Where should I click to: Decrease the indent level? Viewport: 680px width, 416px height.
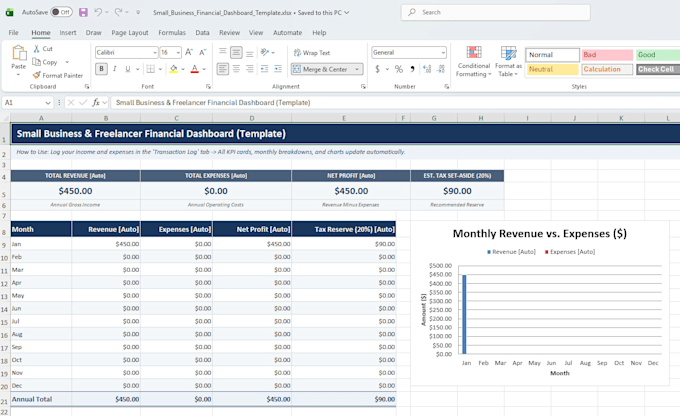point(265,69)
